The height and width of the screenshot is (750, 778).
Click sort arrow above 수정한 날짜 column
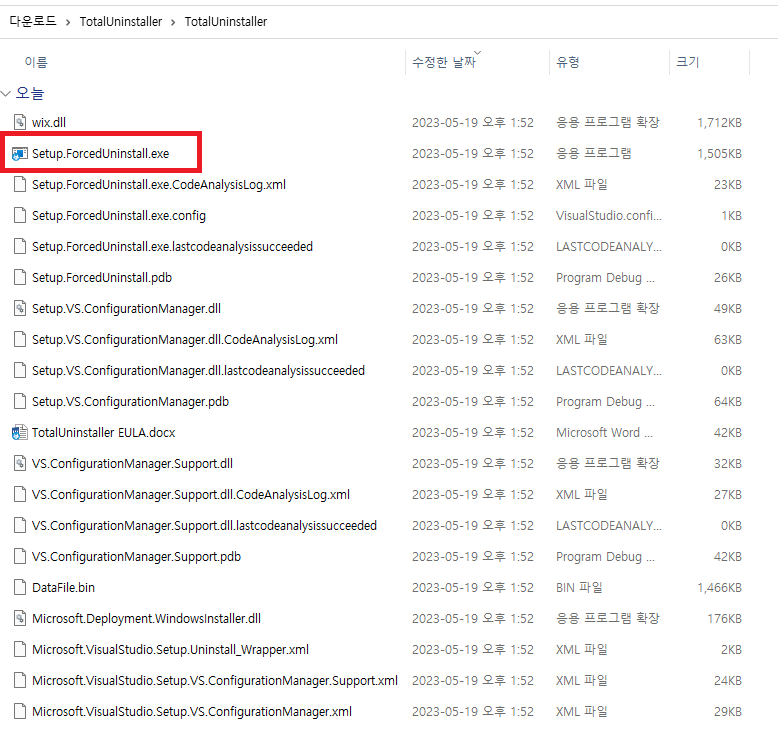[477, 52]
